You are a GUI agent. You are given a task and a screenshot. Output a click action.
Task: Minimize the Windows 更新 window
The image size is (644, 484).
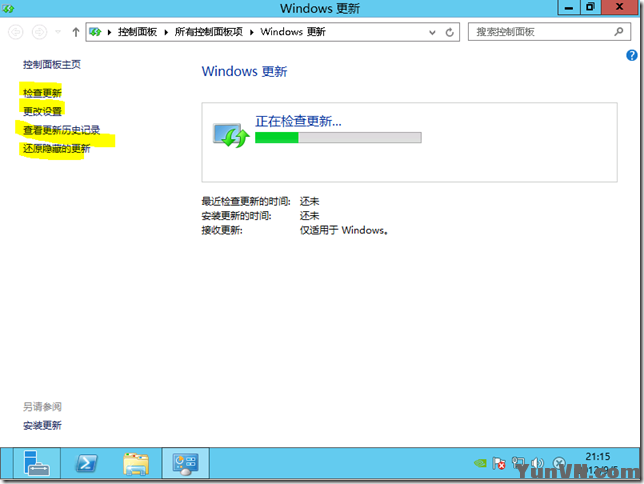coord(569,7)
